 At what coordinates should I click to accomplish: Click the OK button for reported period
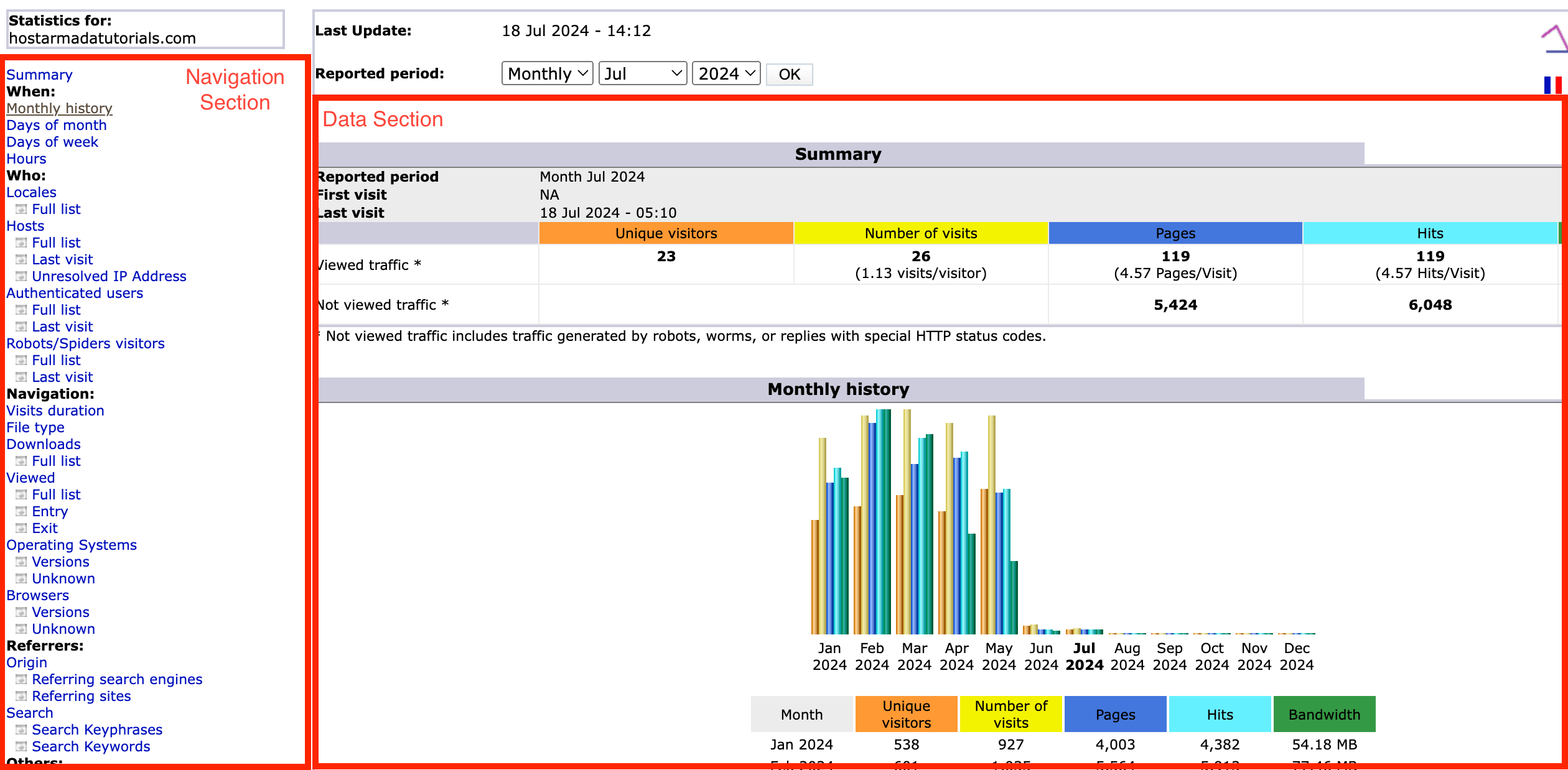pos(789,75)
